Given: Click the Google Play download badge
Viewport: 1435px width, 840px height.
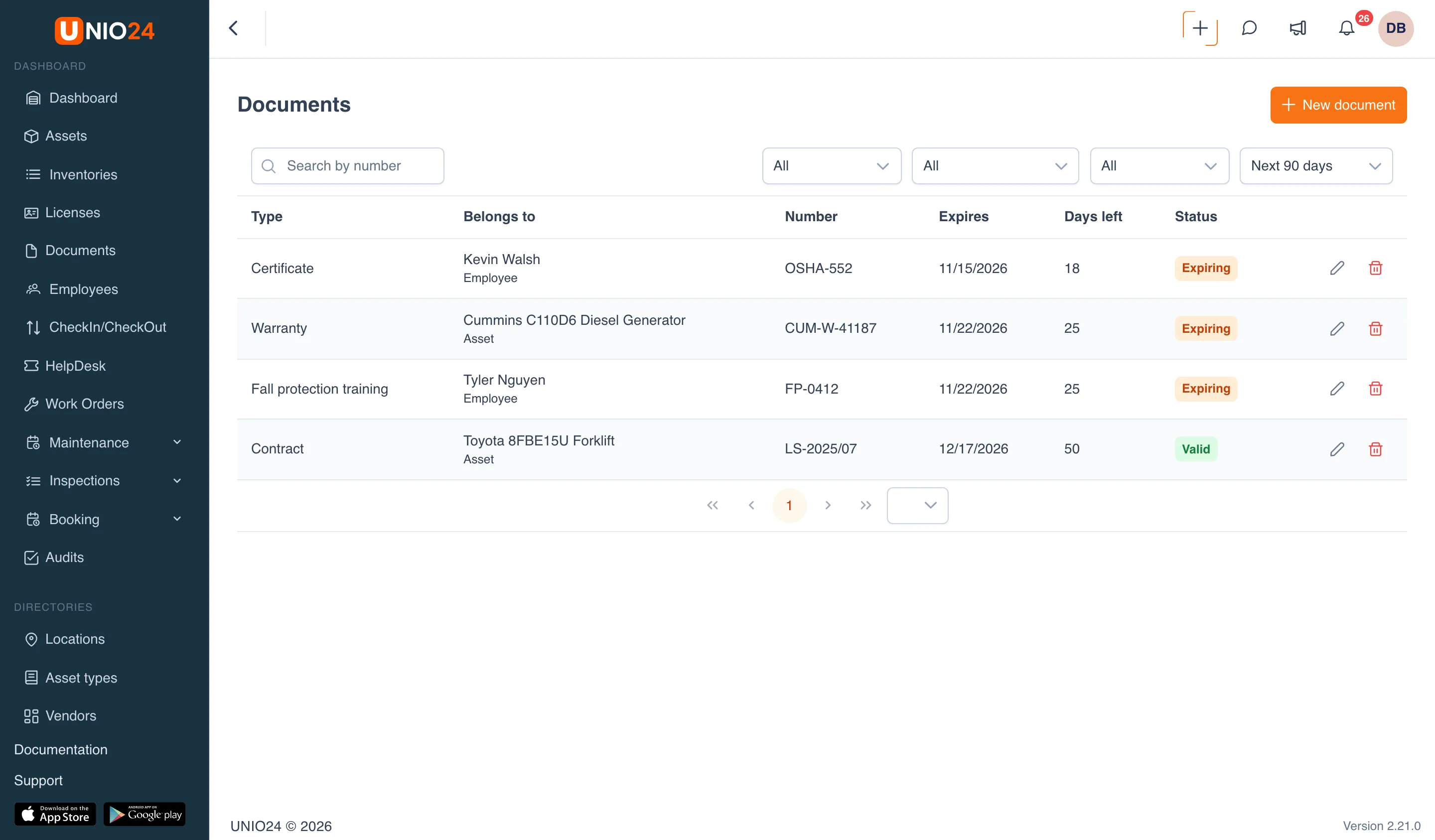Looking at the screenshot, I should pos(144,814).
